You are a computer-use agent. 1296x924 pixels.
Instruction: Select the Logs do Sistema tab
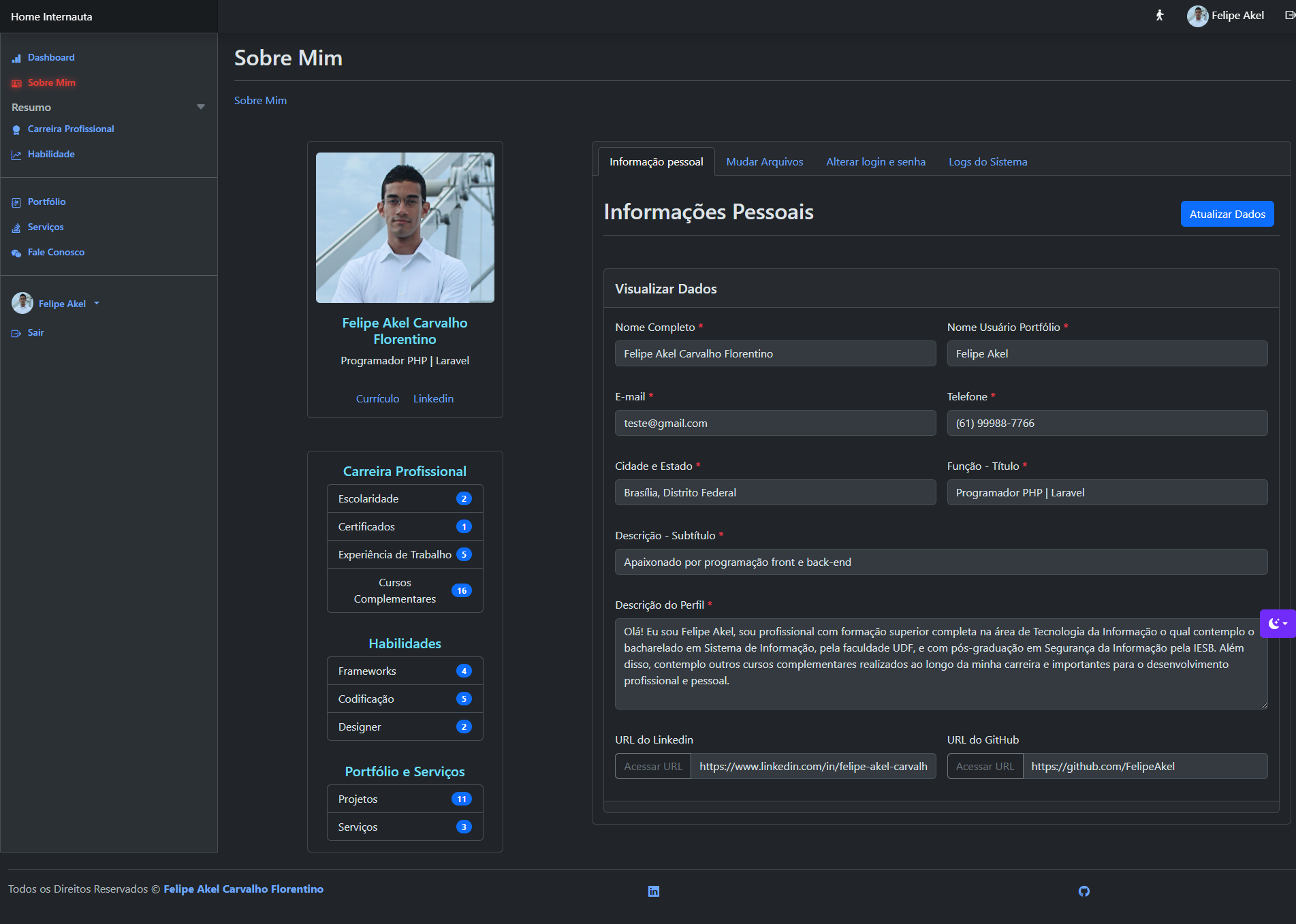(x=987, y=162)
